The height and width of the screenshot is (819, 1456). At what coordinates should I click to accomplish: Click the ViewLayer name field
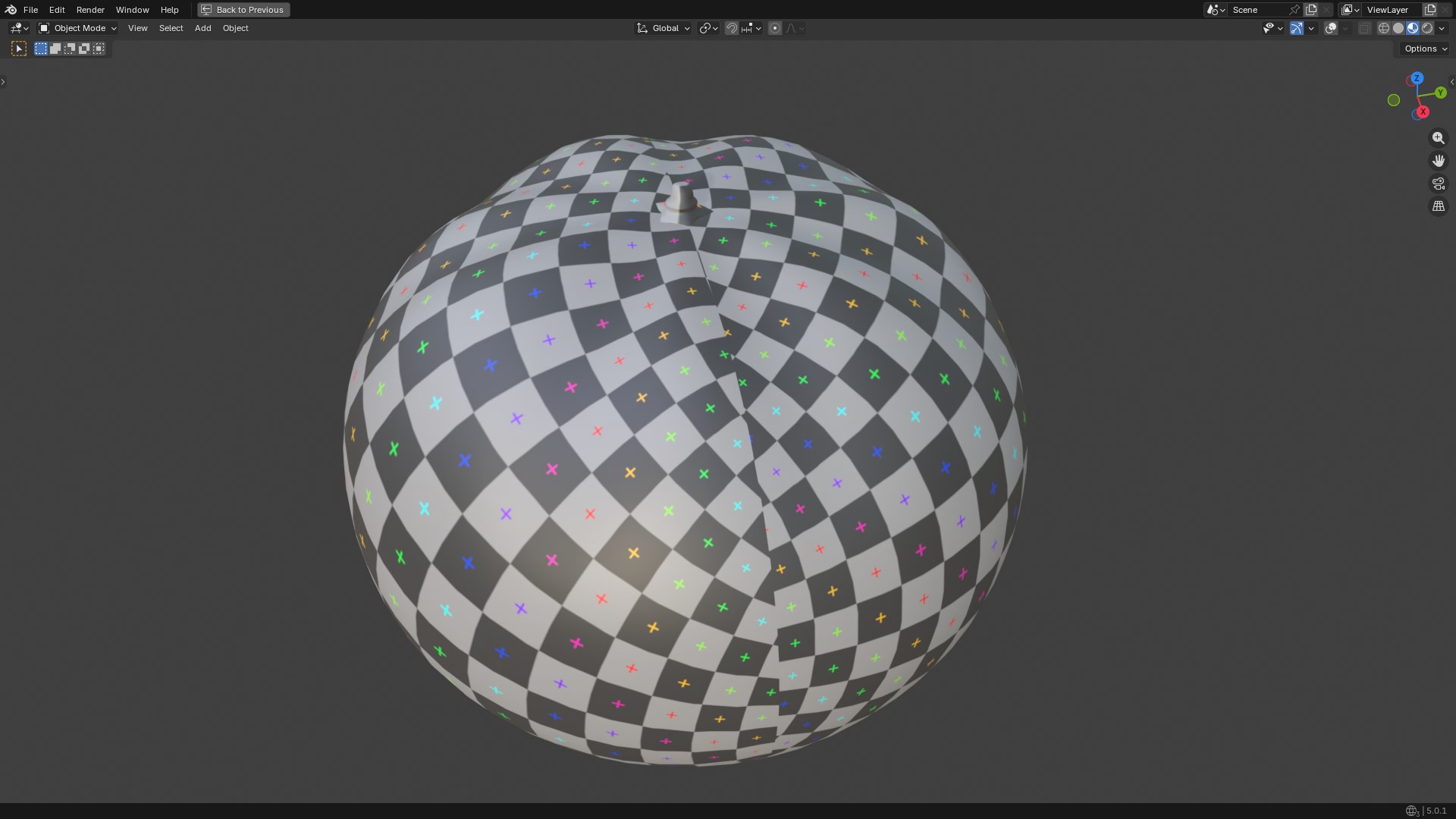(1392, 10)
